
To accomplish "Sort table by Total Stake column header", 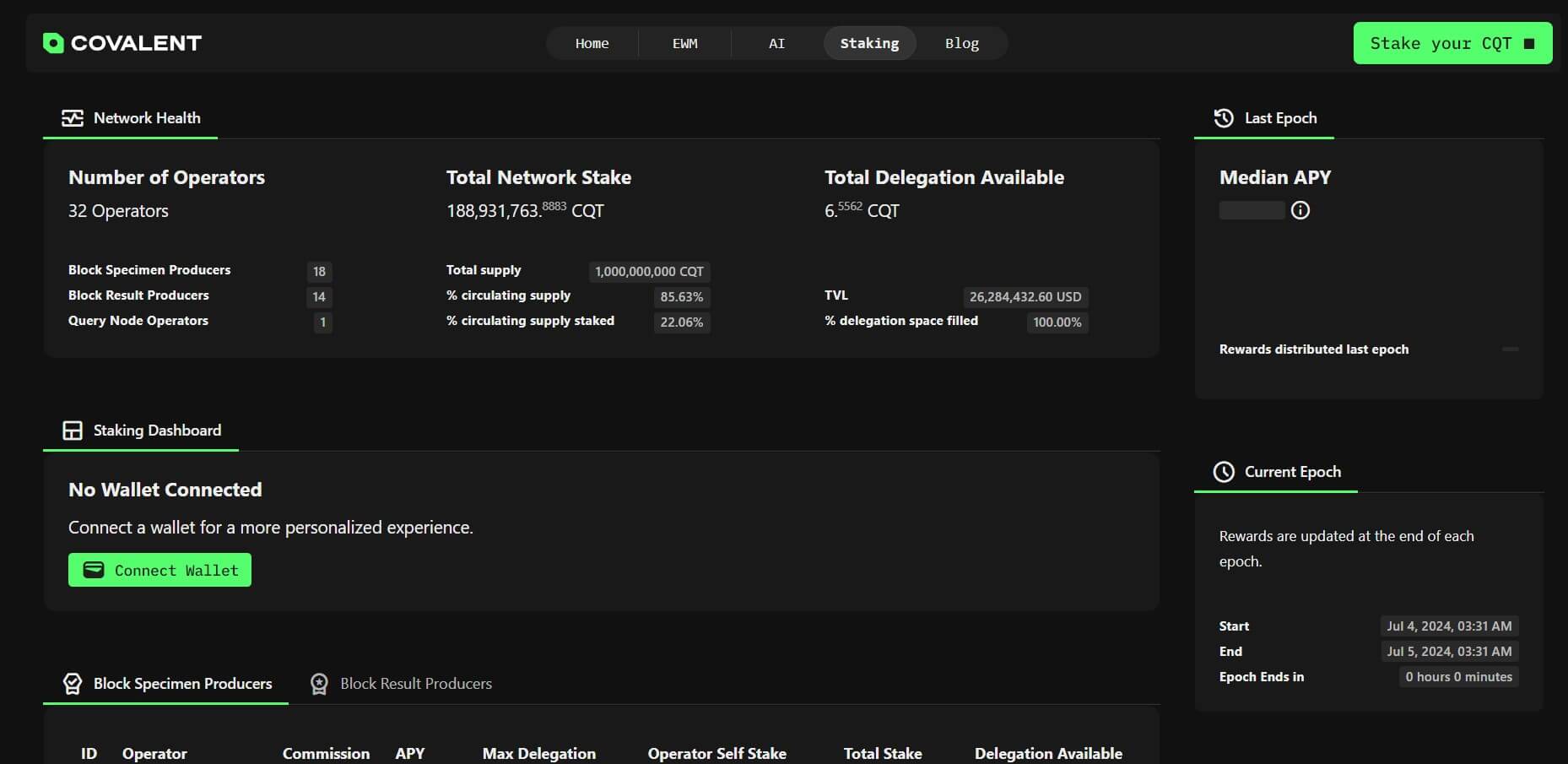I will [883, 753].
